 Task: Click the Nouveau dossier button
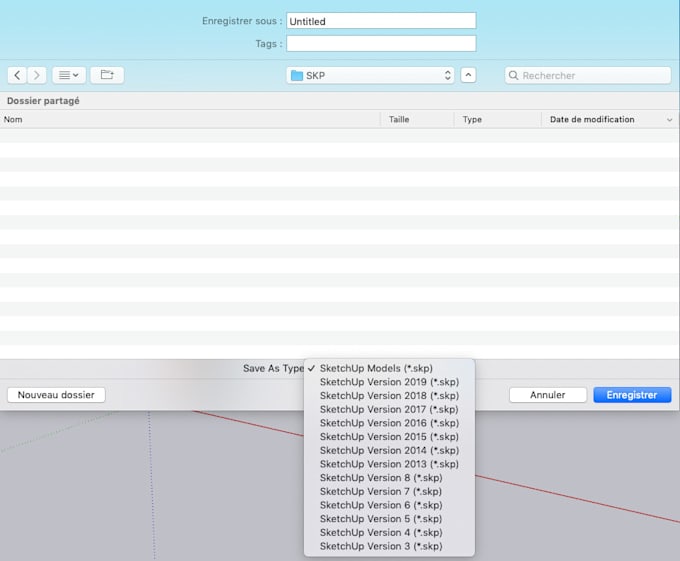(x=56, y=395)
